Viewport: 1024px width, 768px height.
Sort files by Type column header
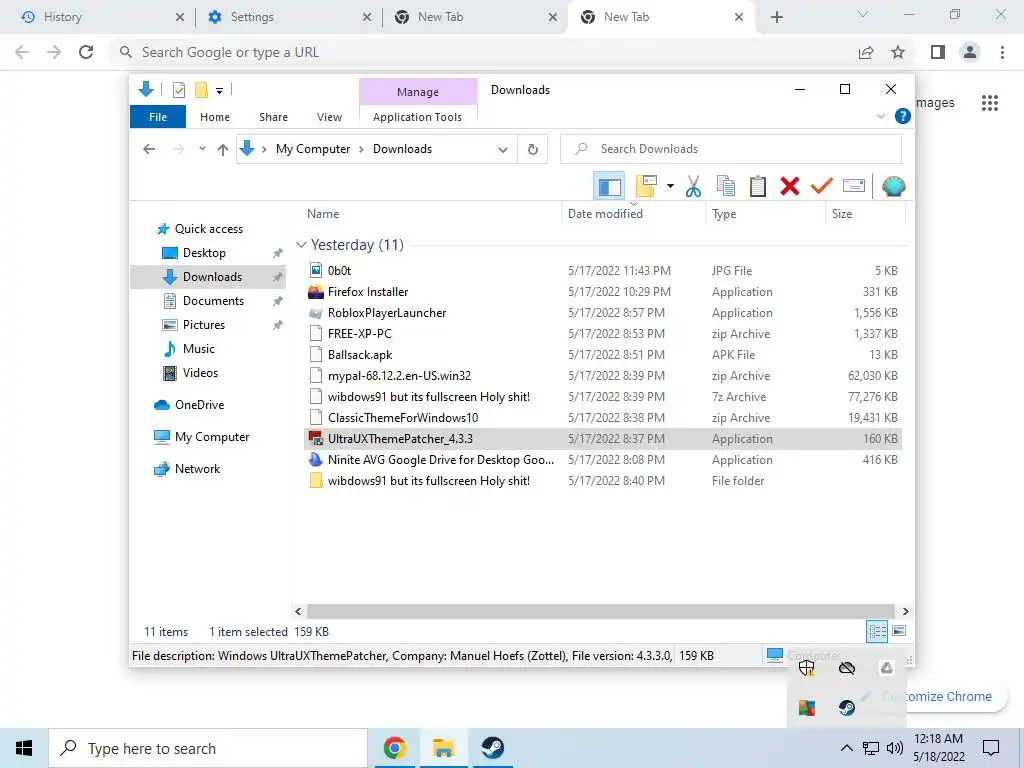point(724,214)
